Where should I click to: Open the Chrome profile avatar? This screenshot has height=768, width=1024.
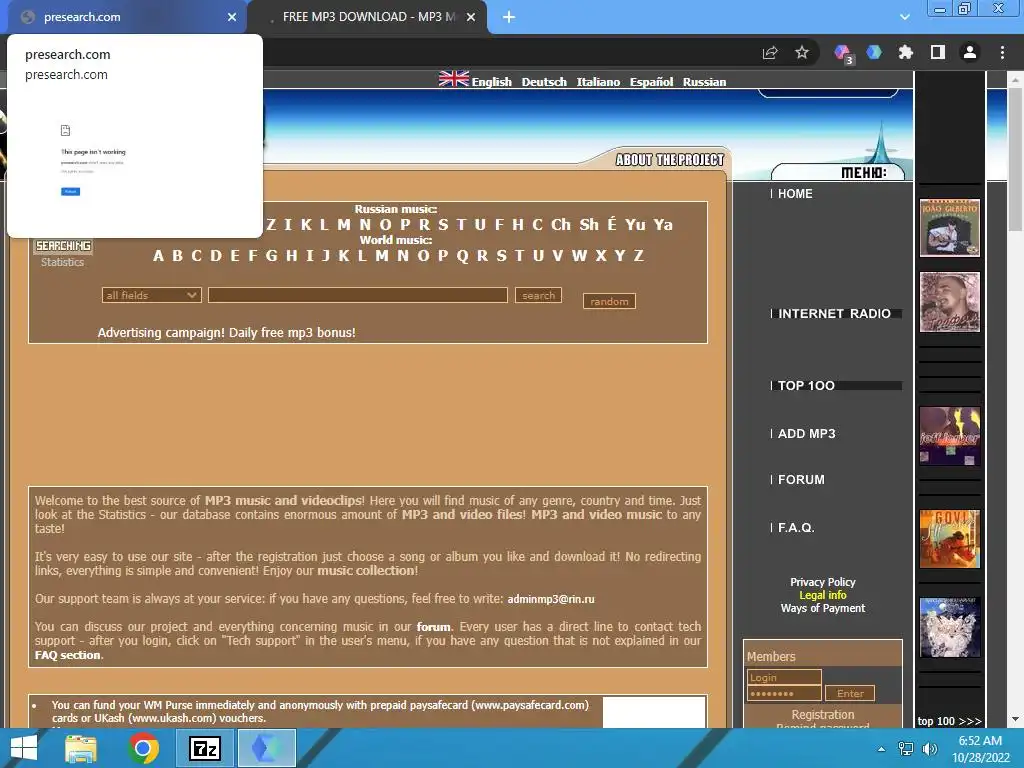coord(970,52)
